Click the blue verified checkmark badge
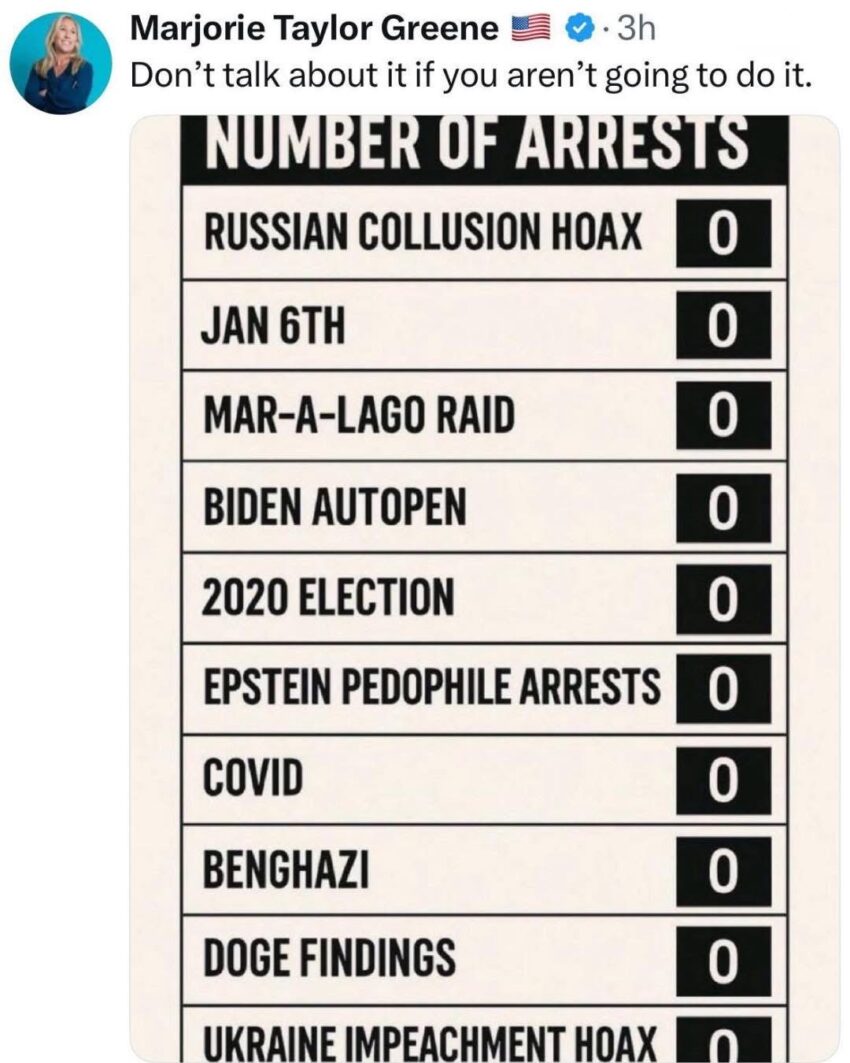Screen dimensions: 850x1063 (576, 30)
